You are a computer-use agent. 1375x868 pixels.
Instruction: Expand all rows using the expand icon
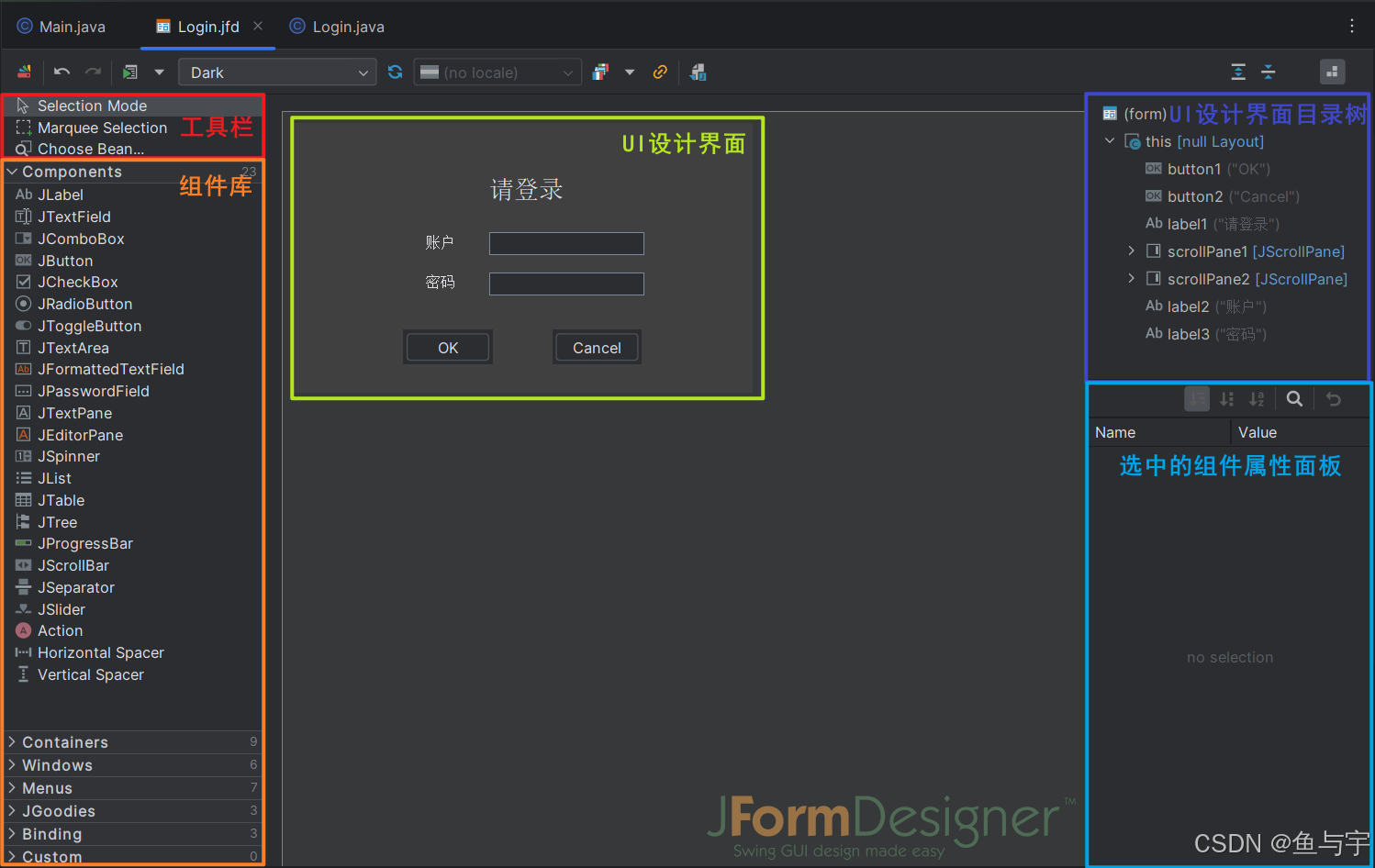(1237, 72)
